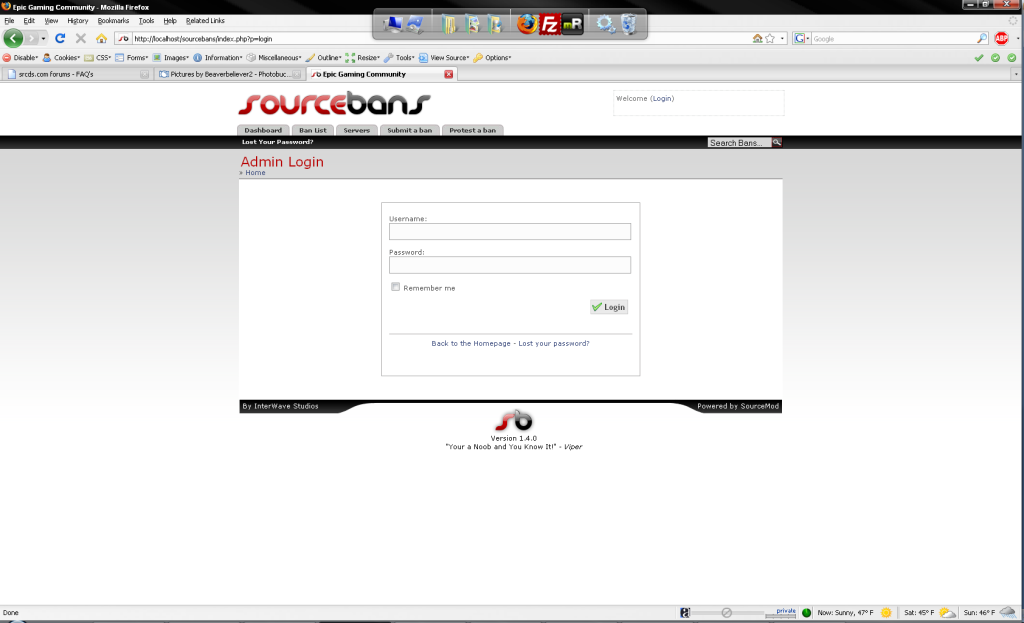Click Lost Your Password? in the black bar

click(278, 142)
